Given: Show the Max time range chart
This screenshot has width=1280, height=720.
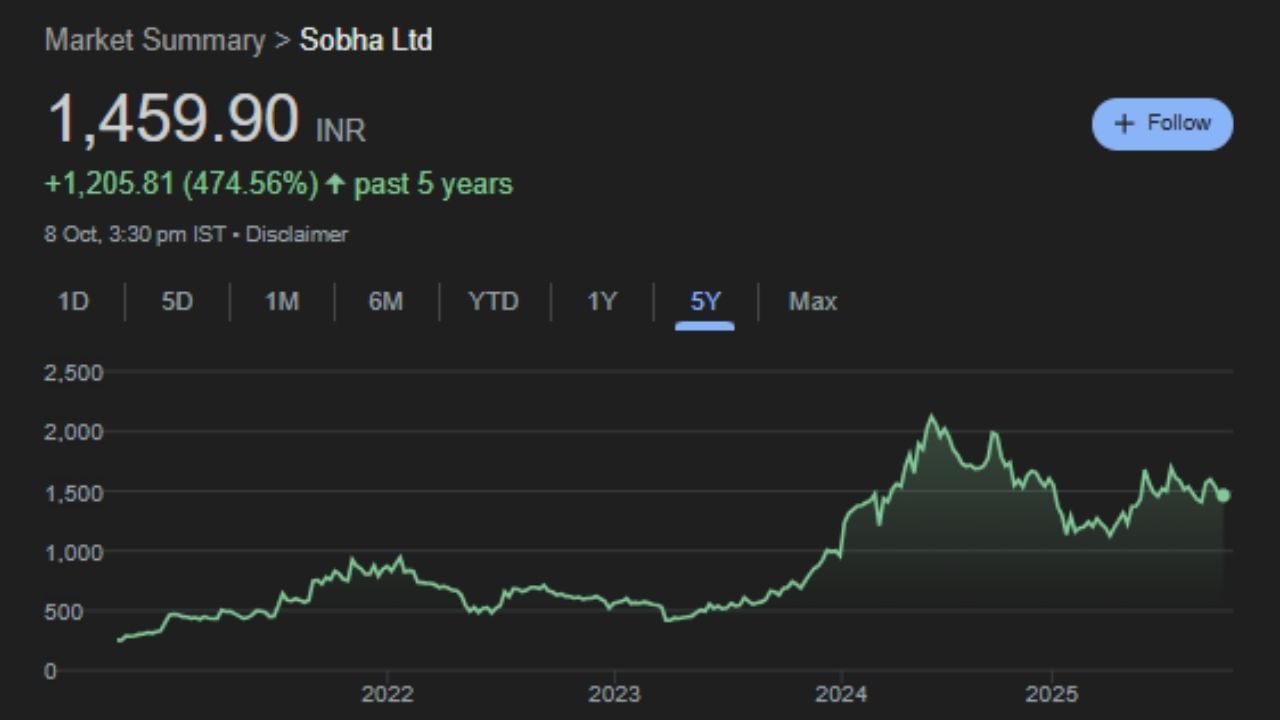Looking at the screenshot, I should pos(812,301).
